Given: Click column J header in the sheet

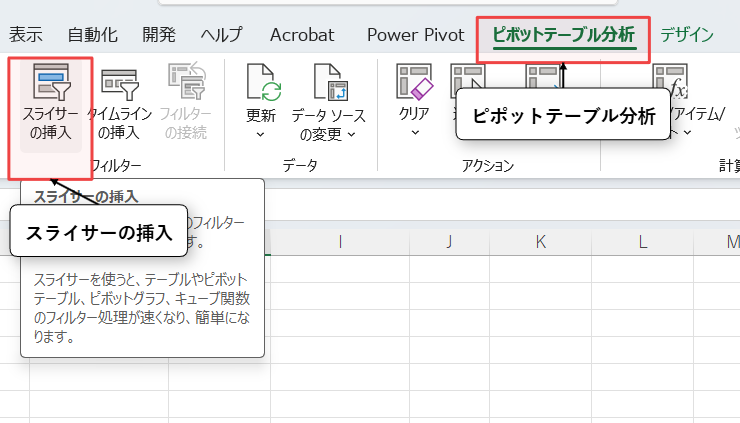Looking at the screenshot, I should point(449,241).
